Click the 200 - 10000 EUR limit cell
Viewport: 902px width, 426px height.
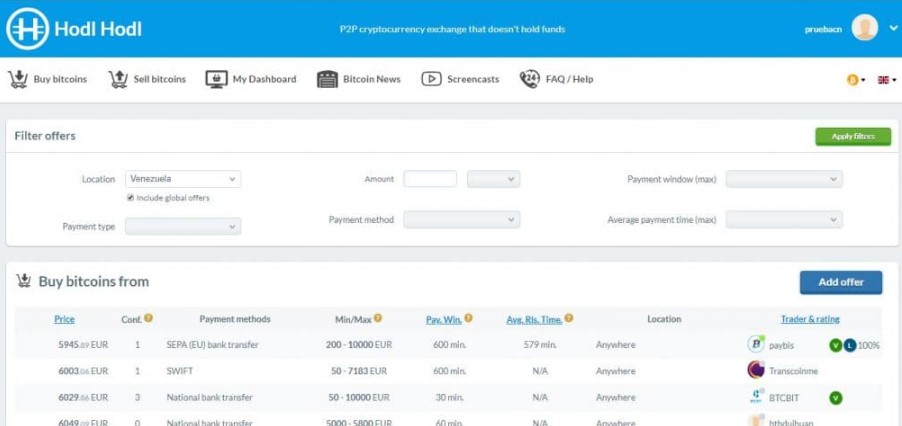tap(359, 345)
